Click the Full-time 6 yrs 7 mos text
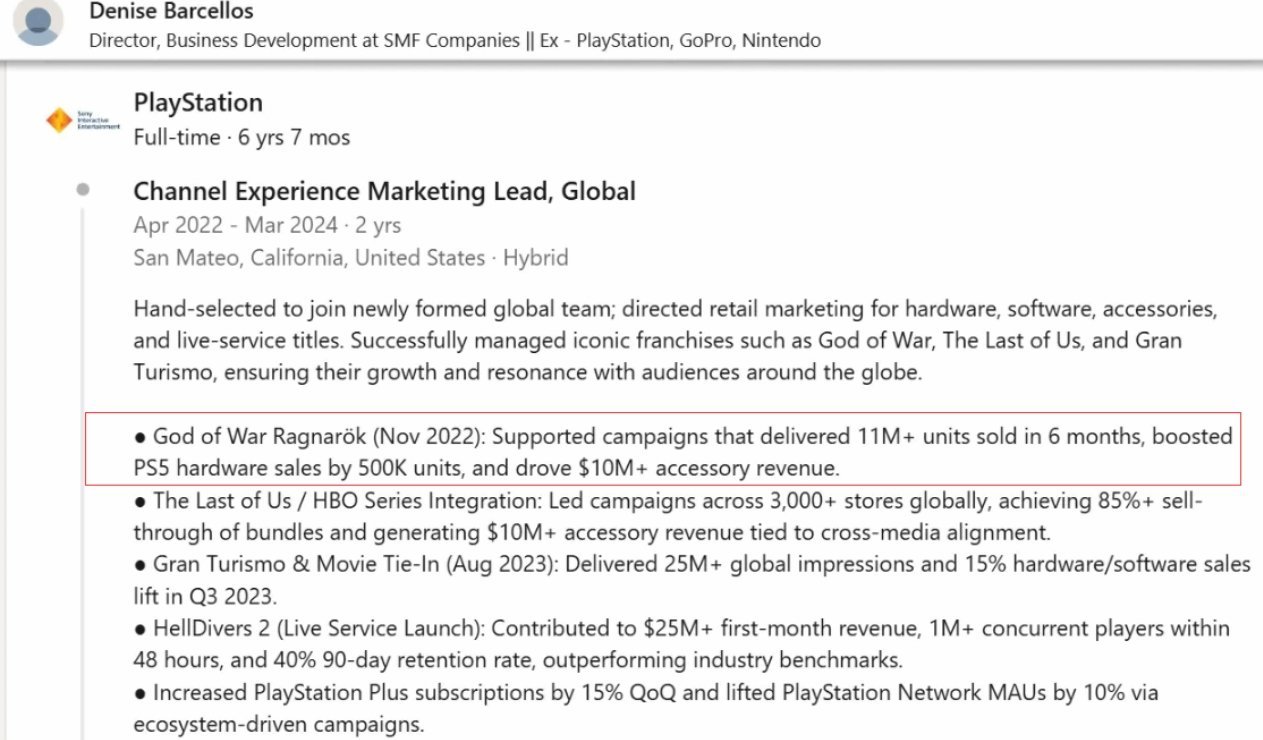The width and height of the screenshot is (1263, 740). 242,137
